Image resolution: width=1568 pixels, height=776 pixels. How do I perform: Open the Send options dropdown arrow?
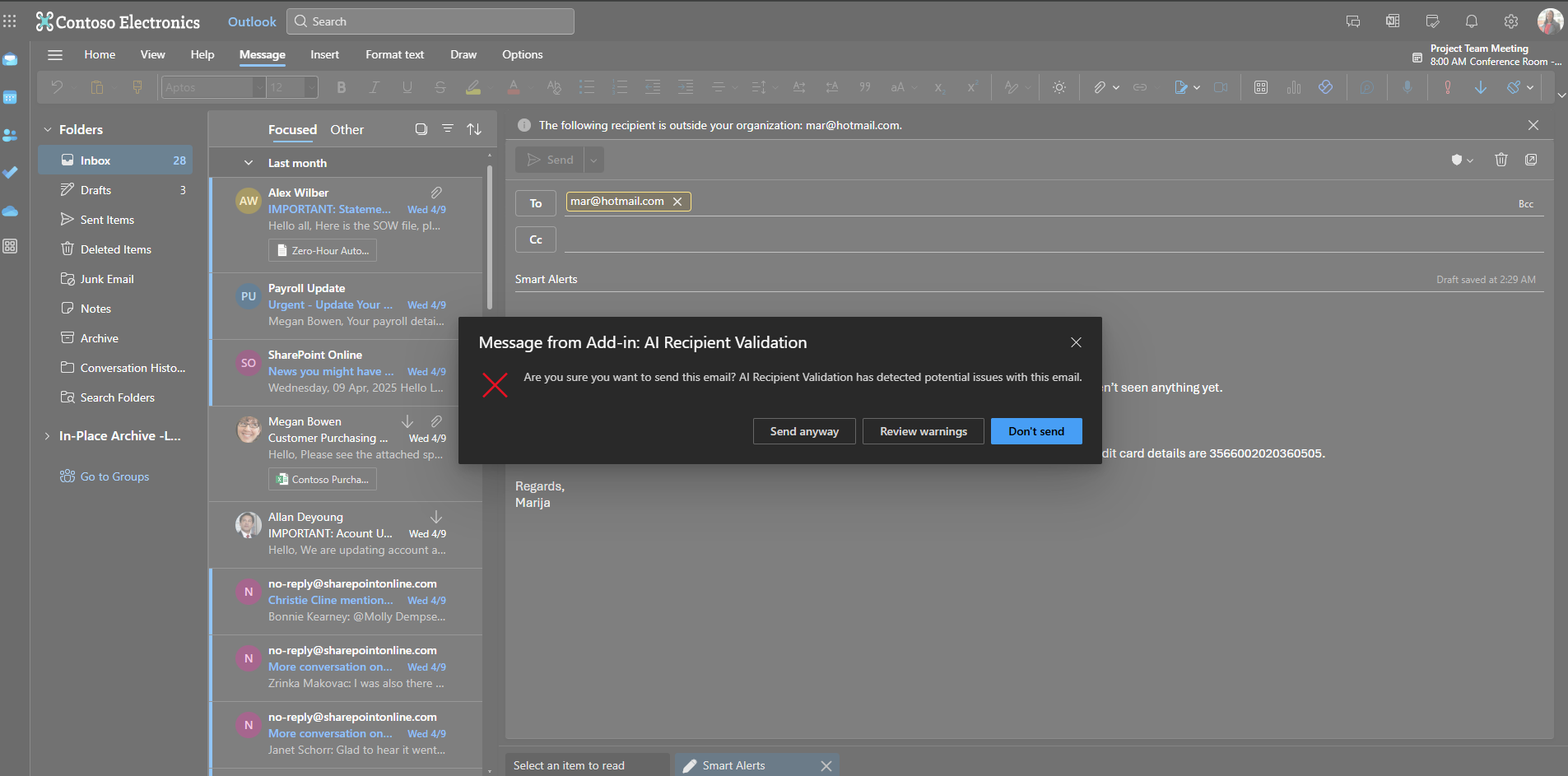click(594, 160)
